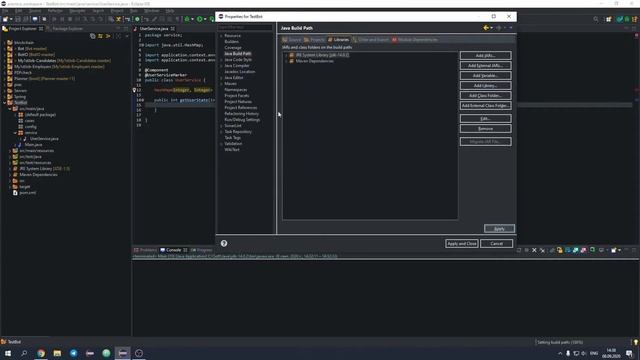Select the Java Compiler property page
640x360 pixels.
click(x=237, y=65)
